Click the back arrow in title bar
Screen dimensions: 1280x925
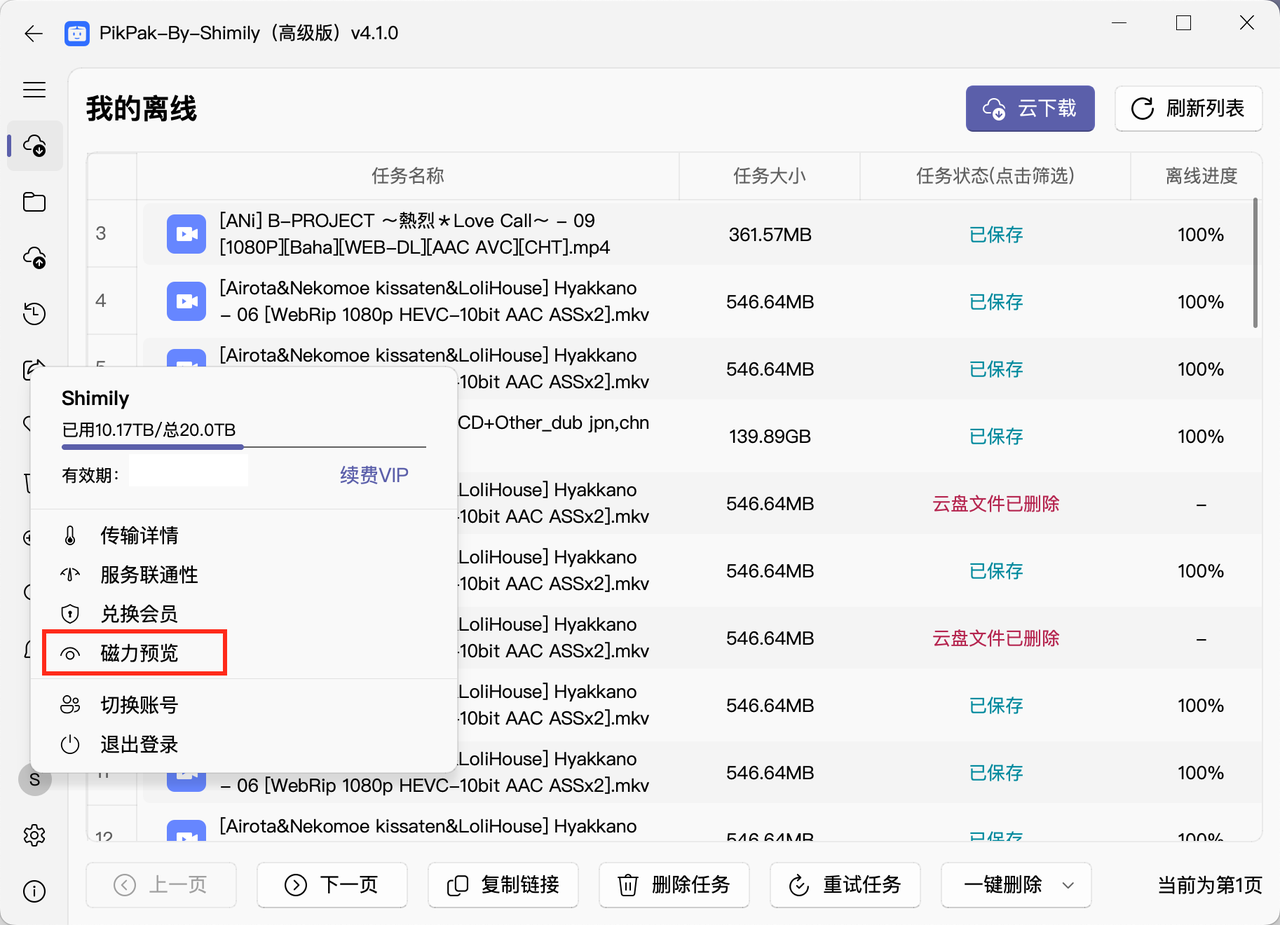(34, 33)
